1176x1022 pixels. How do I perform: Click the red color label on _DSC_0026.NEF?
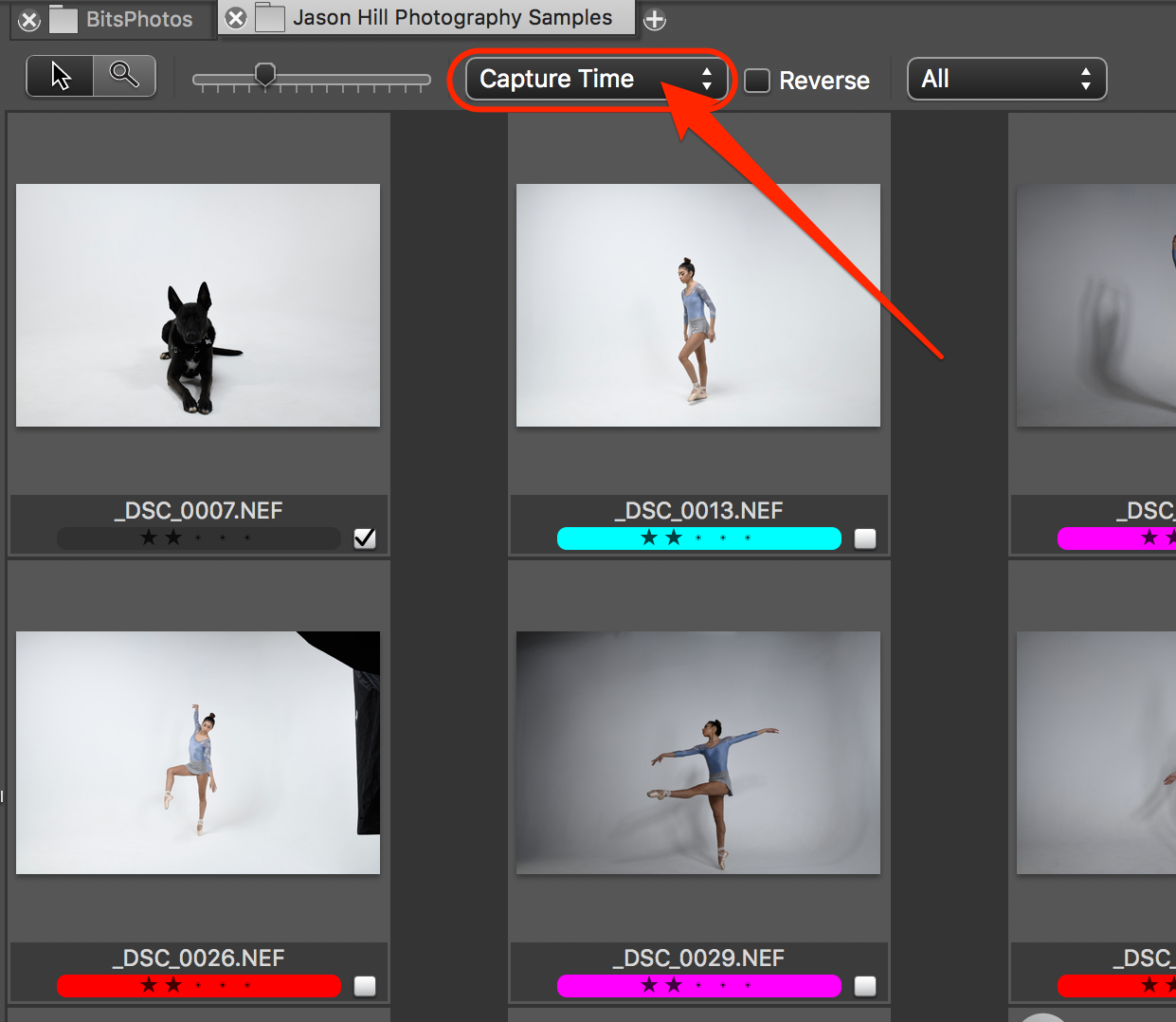tap(199, 986)
